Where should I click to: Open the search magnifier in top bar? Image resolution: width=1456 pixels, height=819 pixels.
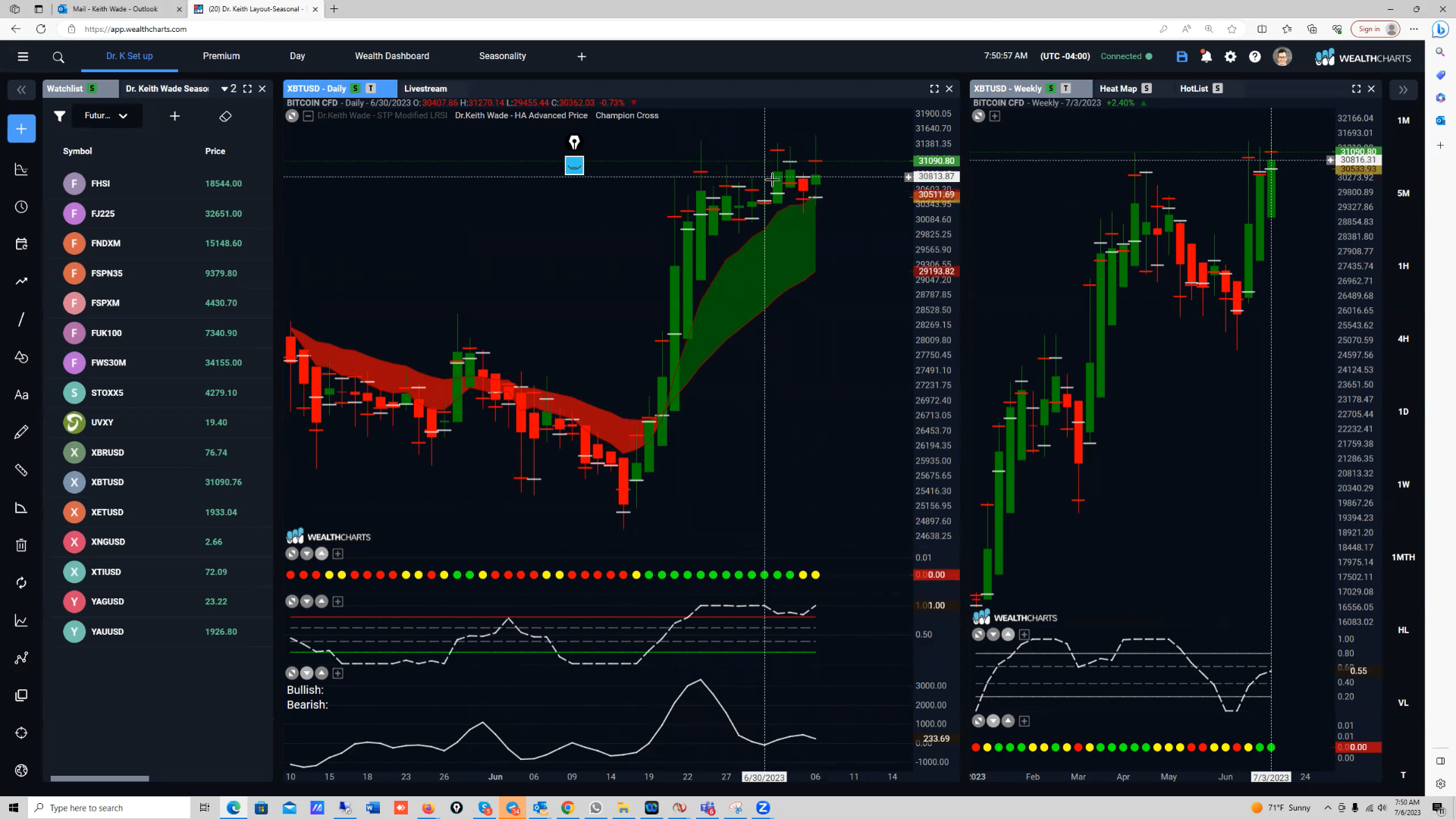tap(58, 57)
